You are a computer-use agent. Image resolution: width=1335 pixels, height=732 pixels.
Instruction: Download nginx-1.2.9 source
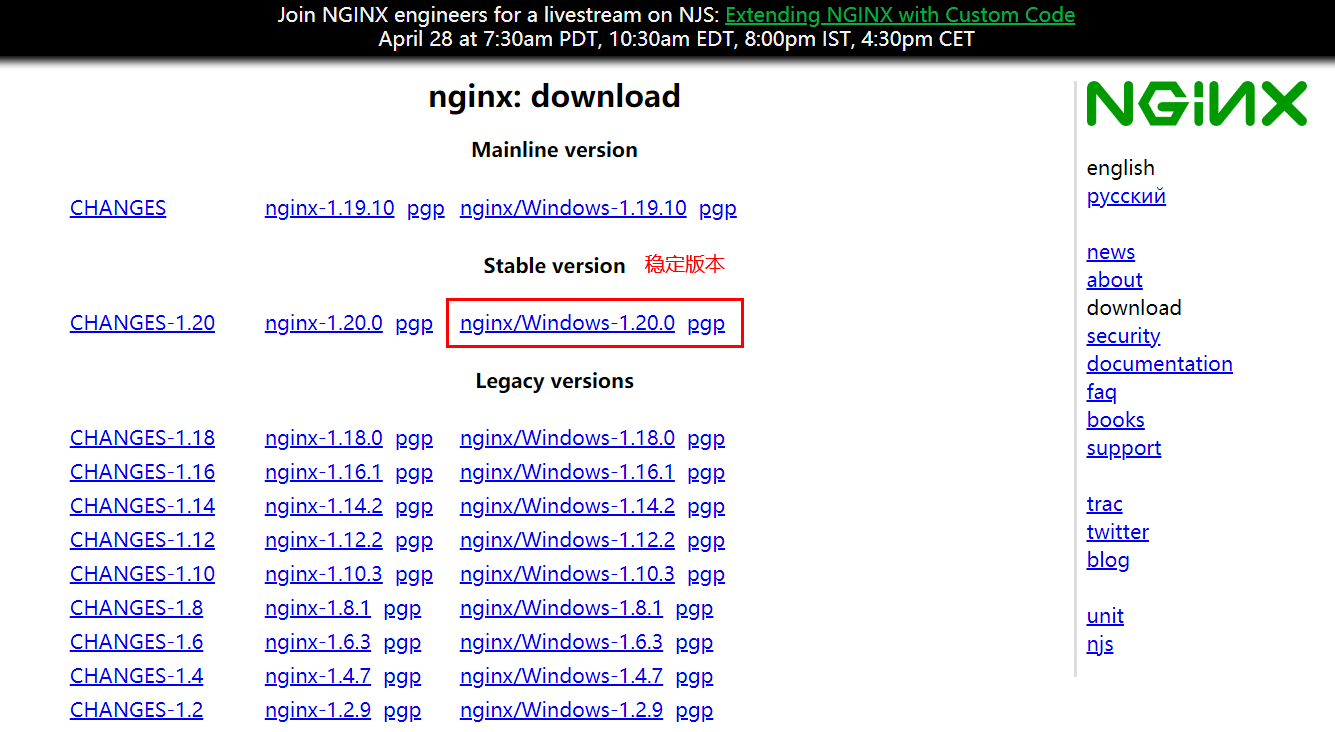click(318, 710)
